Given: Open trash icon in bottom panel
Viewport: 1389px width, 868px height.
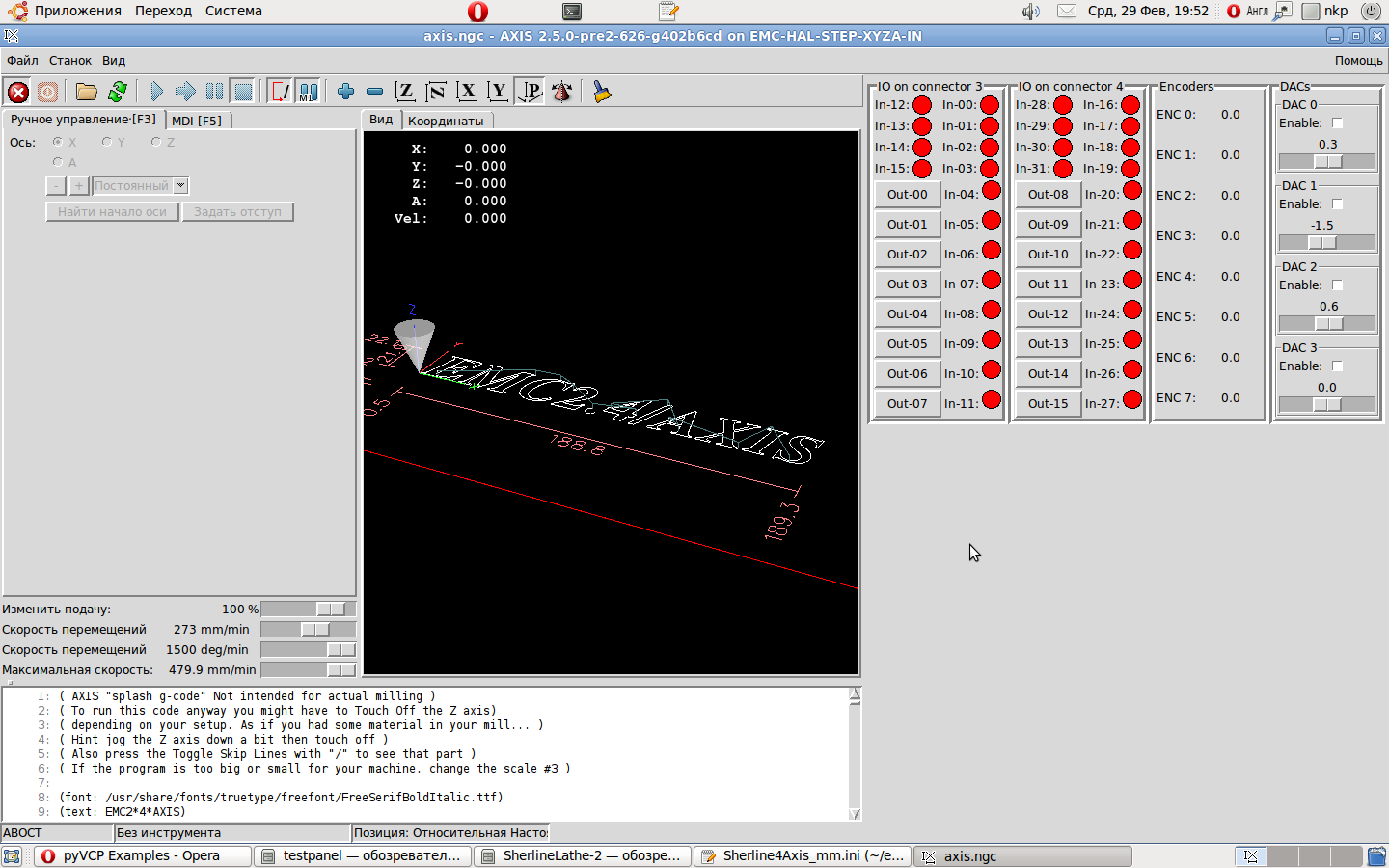Looking at the screenshot, I should (1376, 856).
